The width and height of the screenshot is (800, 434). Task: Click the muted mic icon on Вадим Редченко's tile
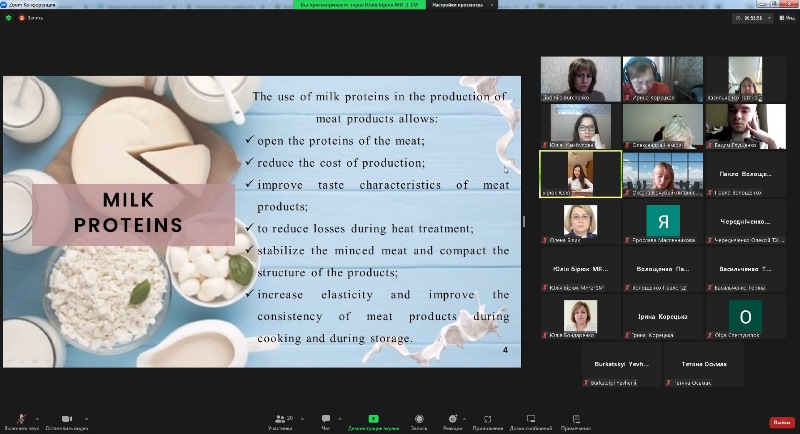(x=710, y=145)
